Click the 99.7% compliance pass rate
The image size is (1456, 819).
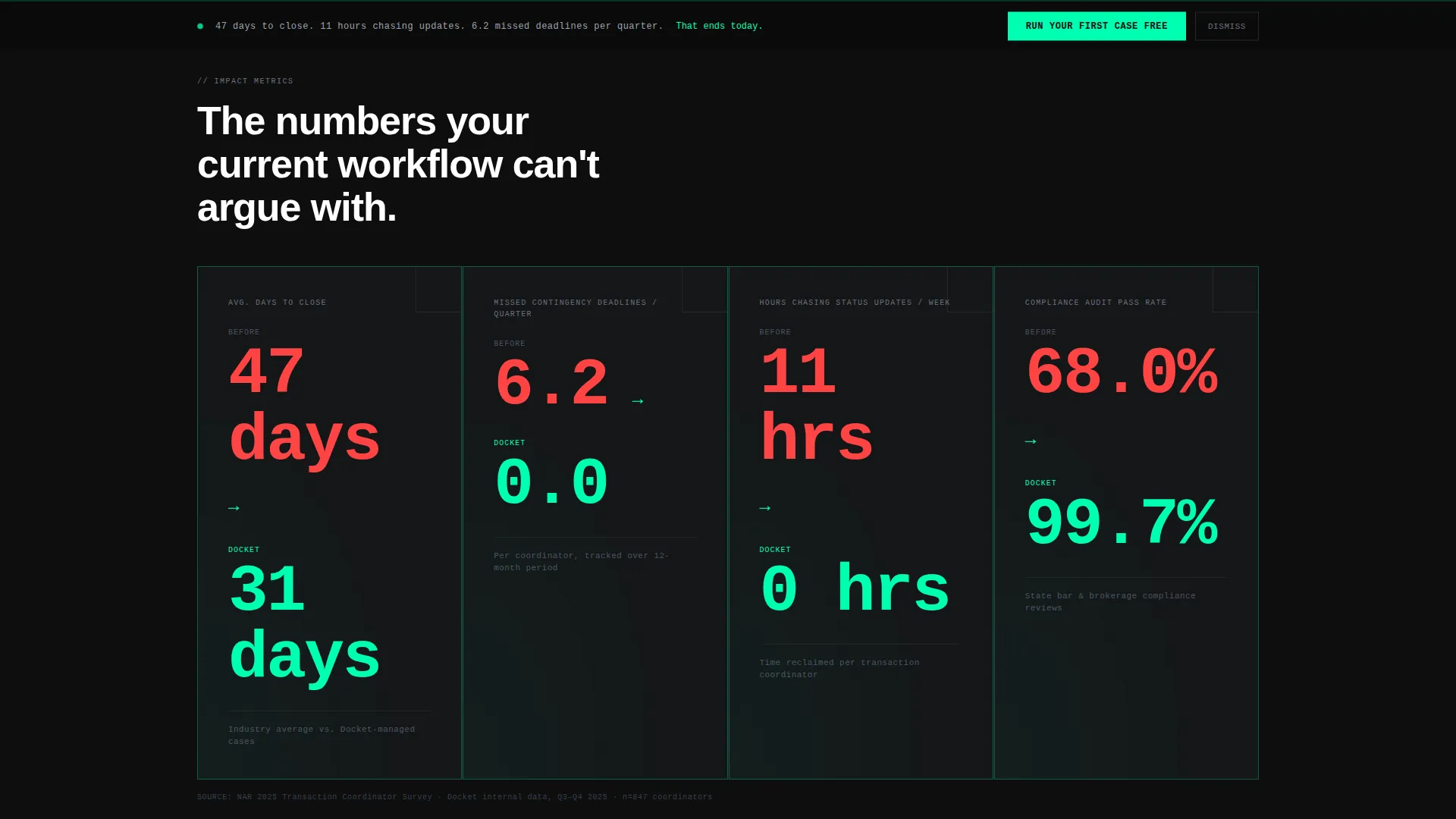1122,522
